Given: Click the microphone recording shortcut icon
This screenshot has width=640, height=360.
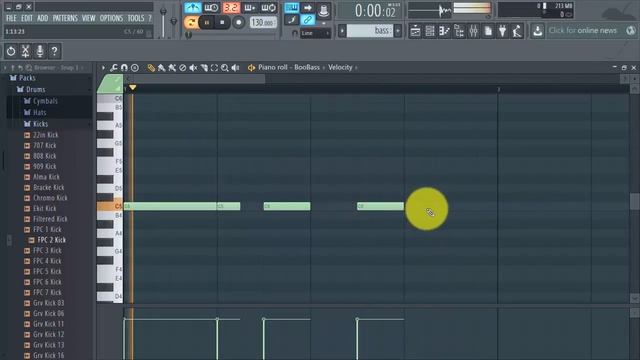Looking at the screenshot, I should tap(40, 51).
